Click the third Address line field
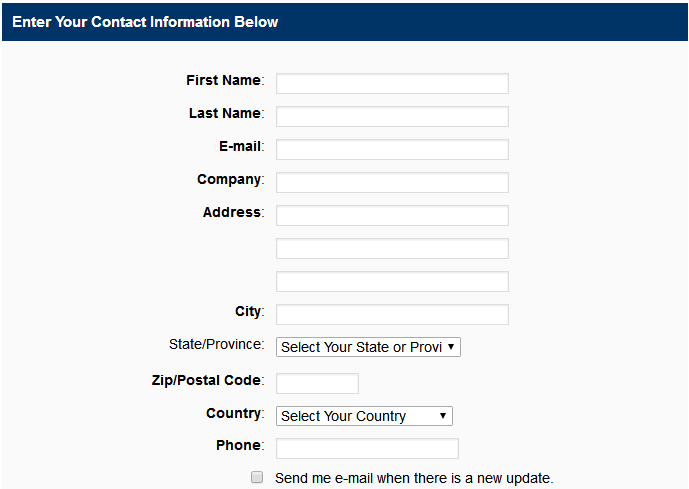The width and height of the screenshot is (689, 489). (392, 281)
